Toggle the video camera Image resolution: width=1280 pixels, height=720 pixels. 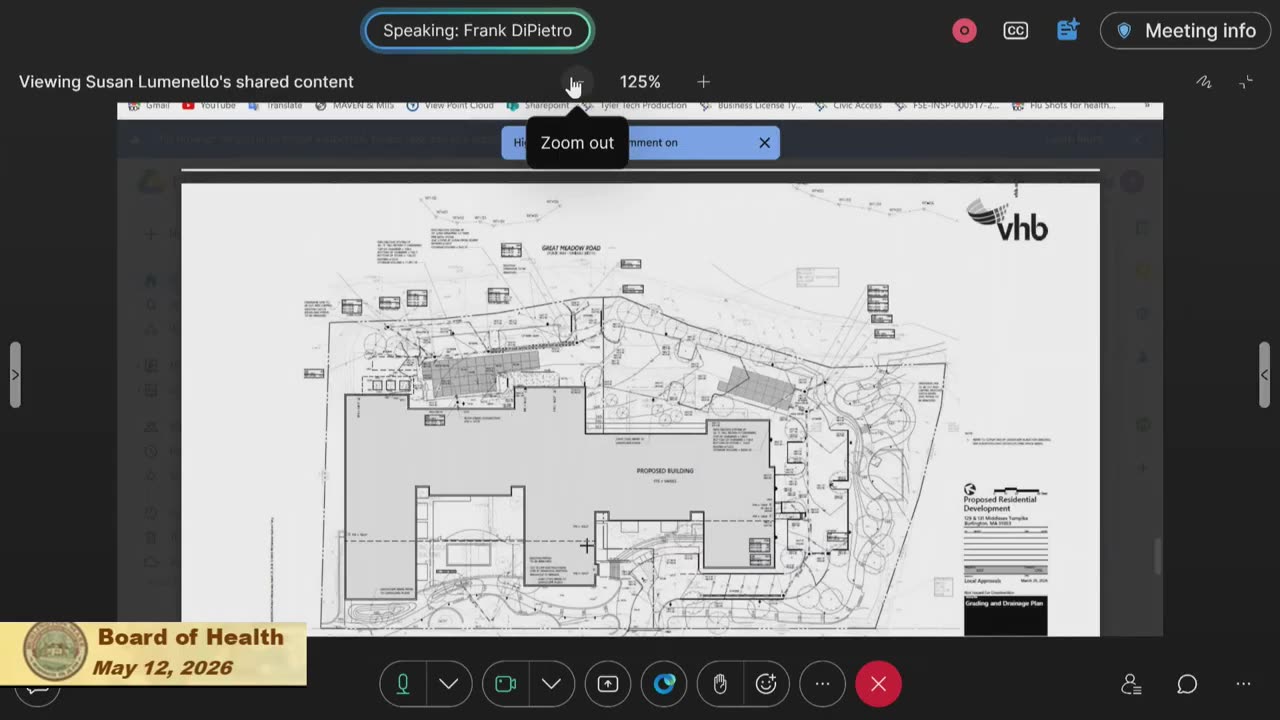506,684
